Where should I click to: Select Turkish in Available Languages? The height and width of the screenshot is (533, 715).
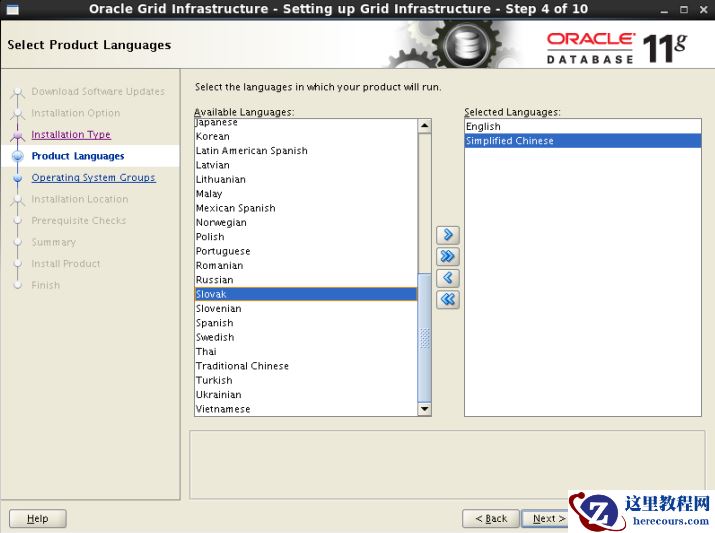(x=306, y=380)
